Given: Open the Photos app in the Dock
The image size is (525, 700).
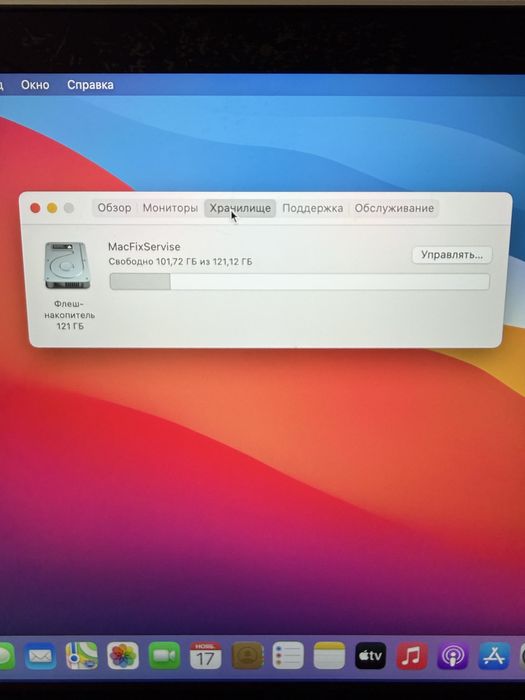Looking at the screenshot, I should point(123,656).
